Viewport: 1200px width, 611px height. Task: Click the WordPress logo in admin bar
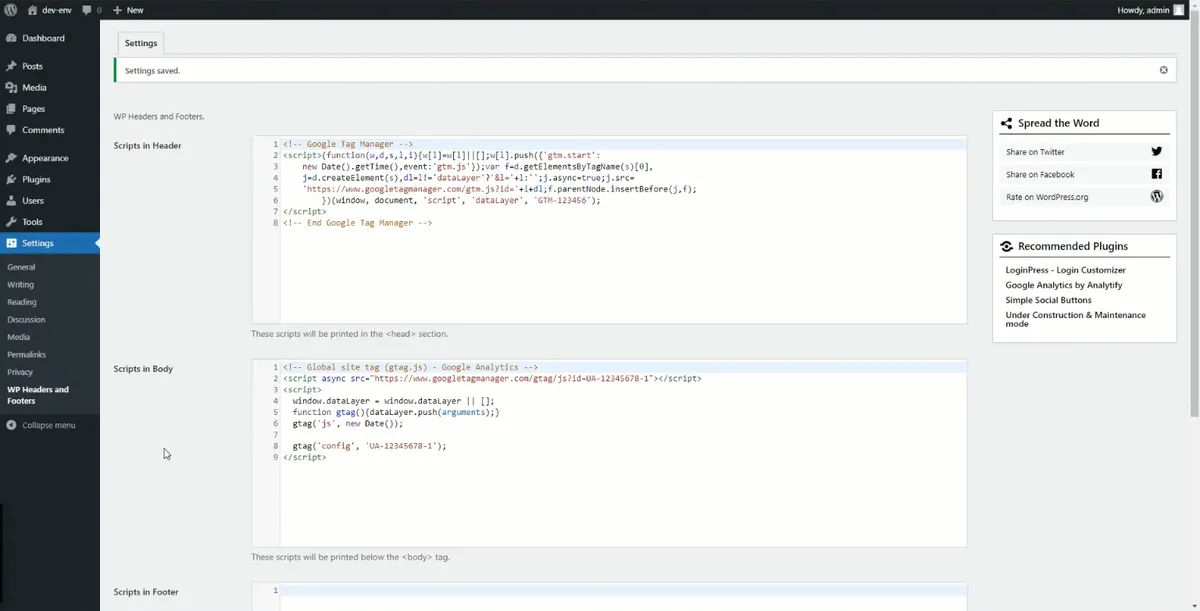point(10,10)
